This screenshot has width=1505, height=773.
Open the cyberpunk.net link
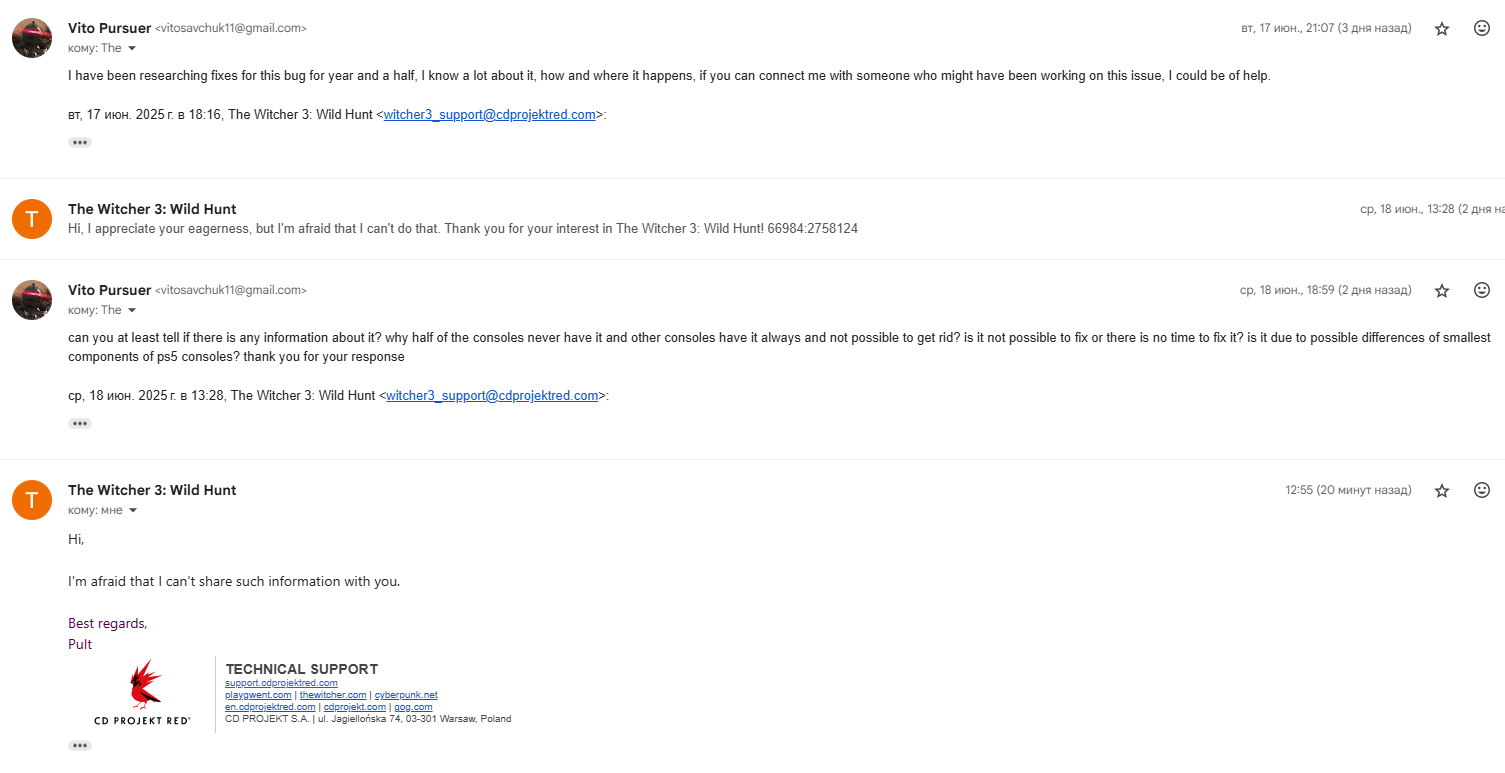pyautogui.click(x=406, y=695)
